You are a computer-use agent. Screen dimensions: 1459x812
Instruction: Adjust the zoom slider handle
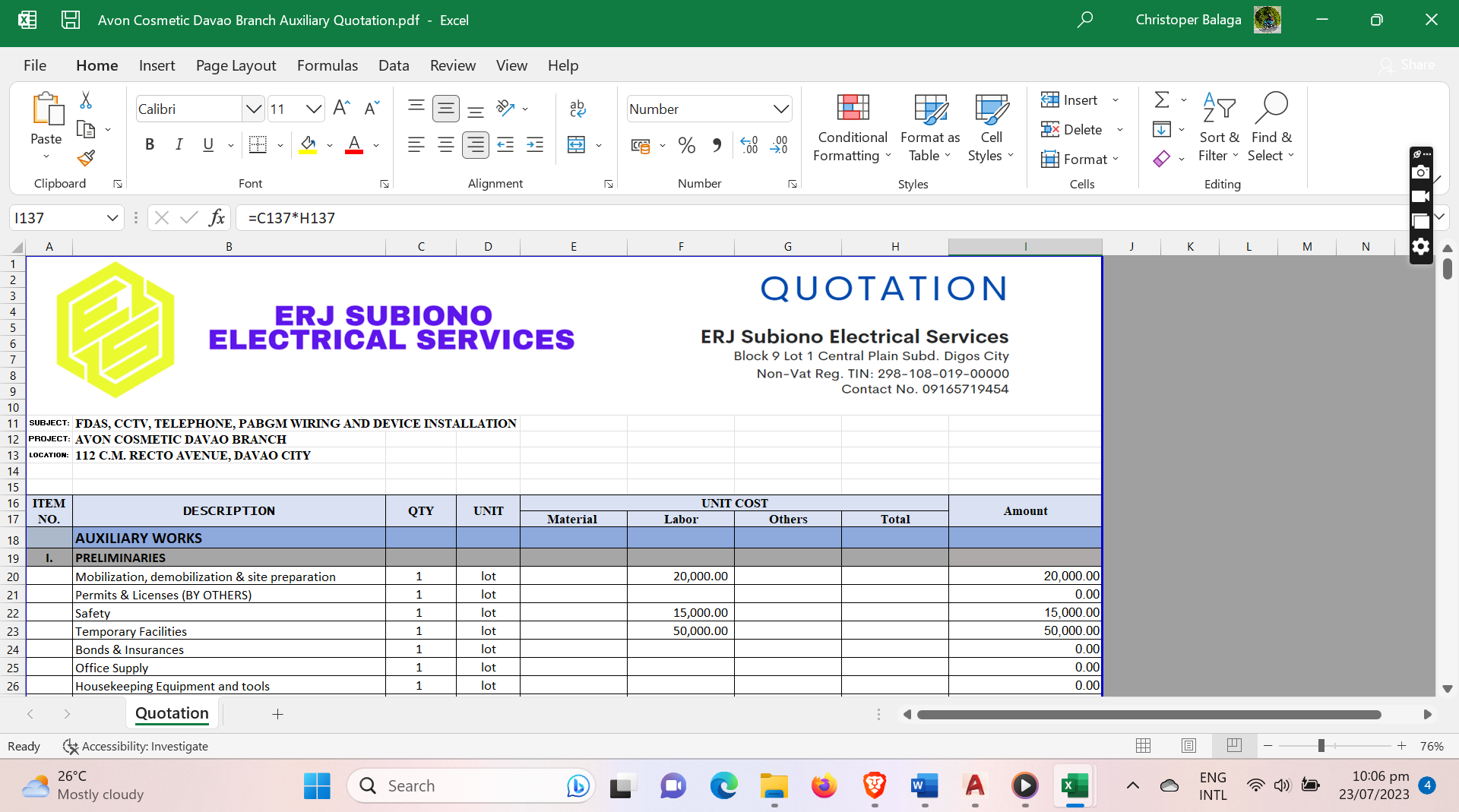(1321, 746)
